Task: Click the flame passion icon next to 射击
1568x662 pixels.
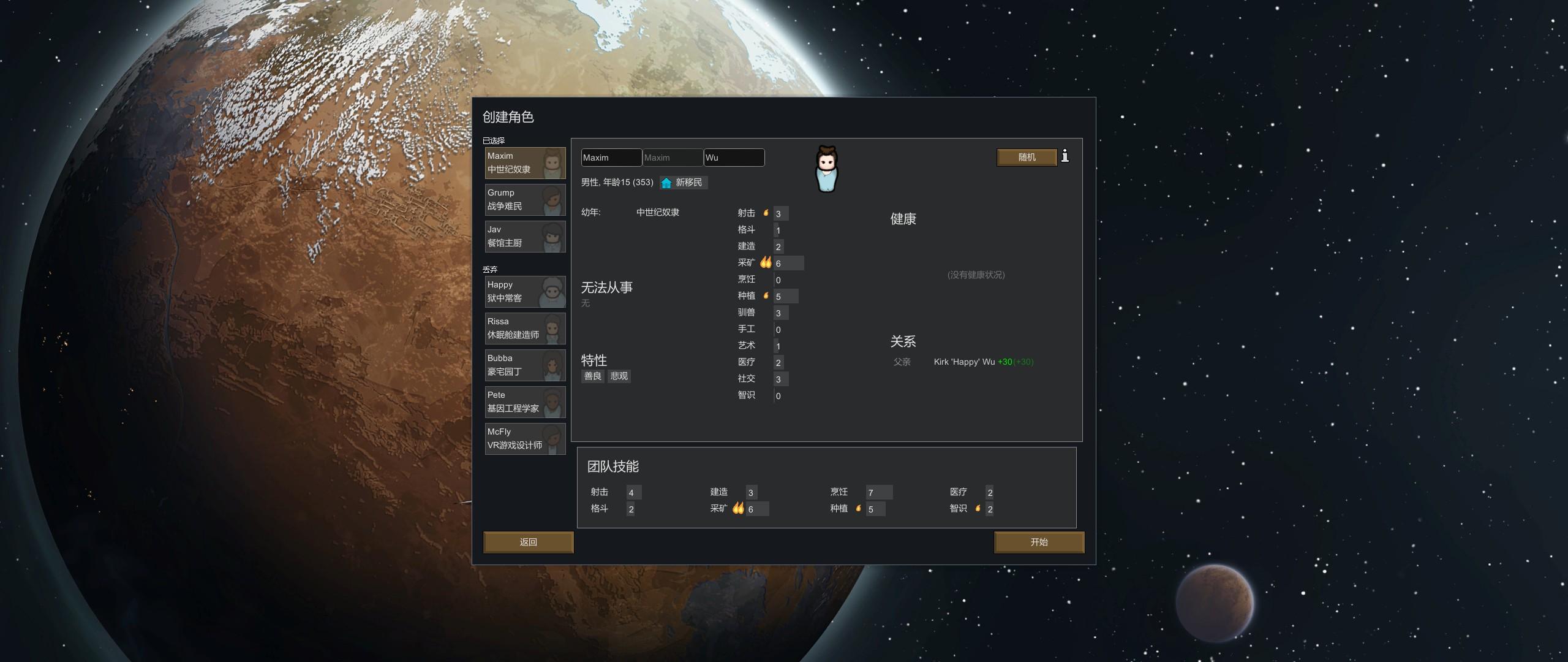Action: [x=766, y=213]
